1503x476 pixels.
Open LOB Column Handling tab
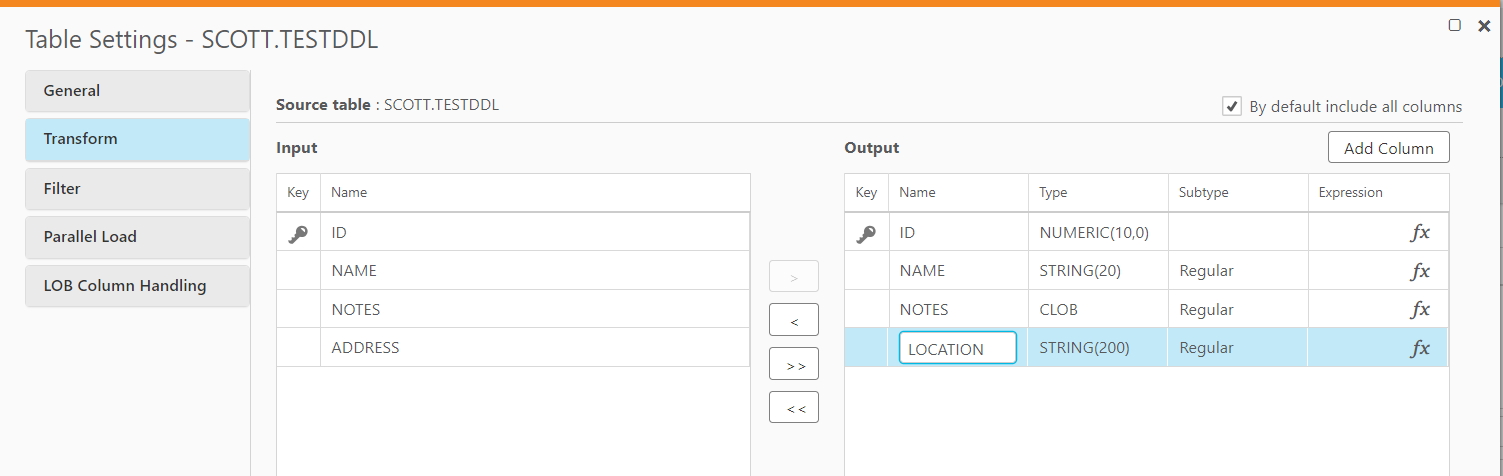137,286
